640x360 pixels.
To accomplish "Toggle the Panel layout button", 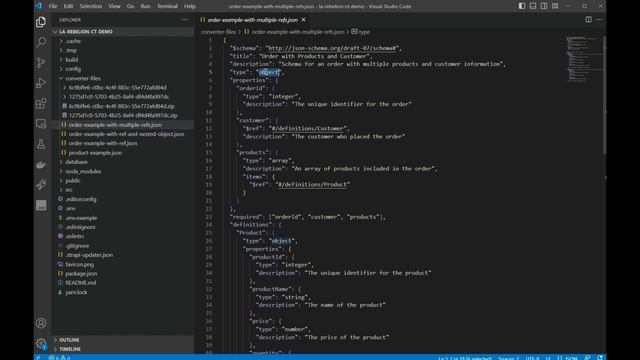I will click(533, 6).
